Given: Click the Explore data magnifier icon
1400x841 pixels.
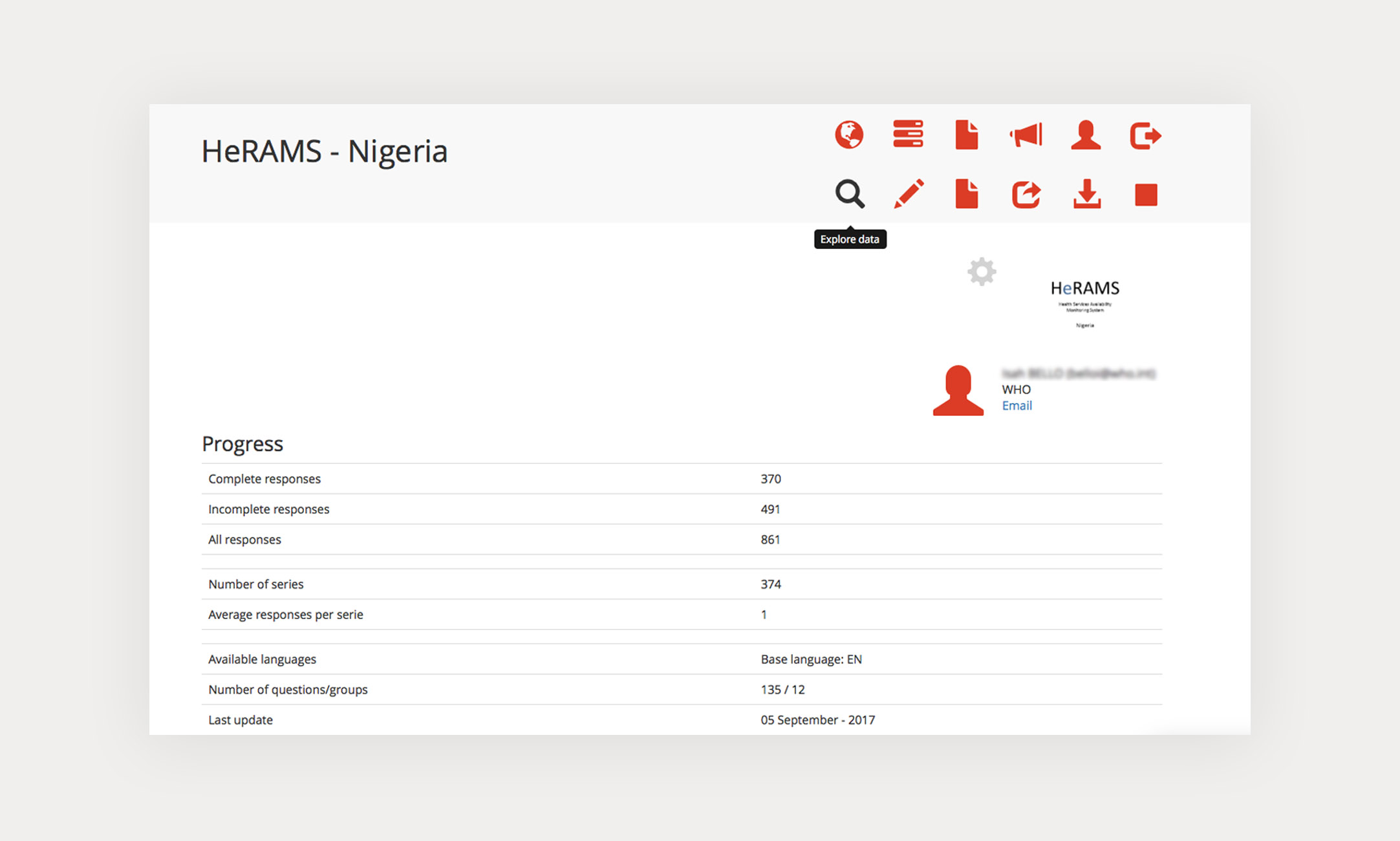Looking at the screenshot, I should (x=849, y=194).
